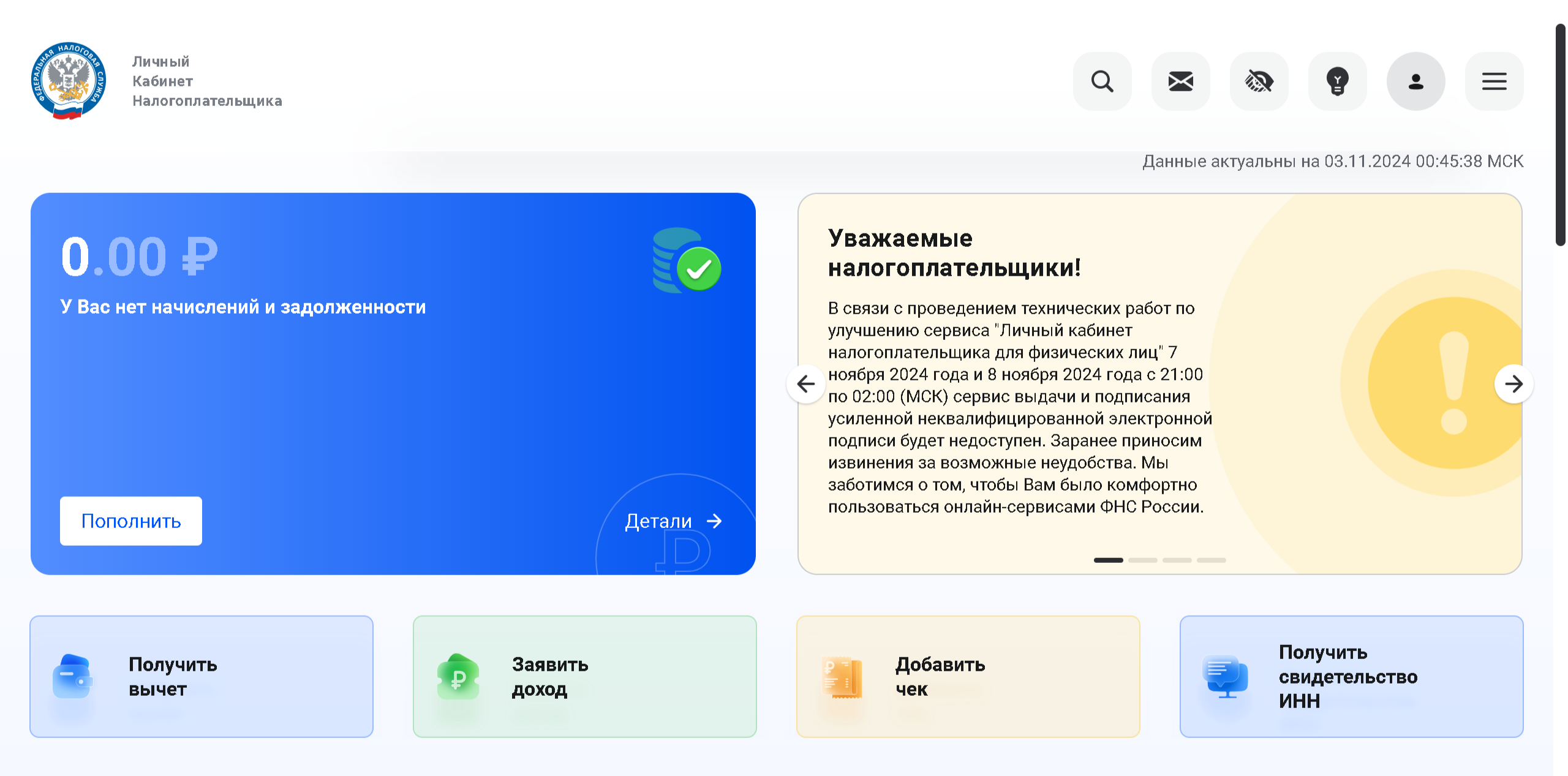Select the fourth carousel indicator

pyautogui.click(x=1212, y=560)
